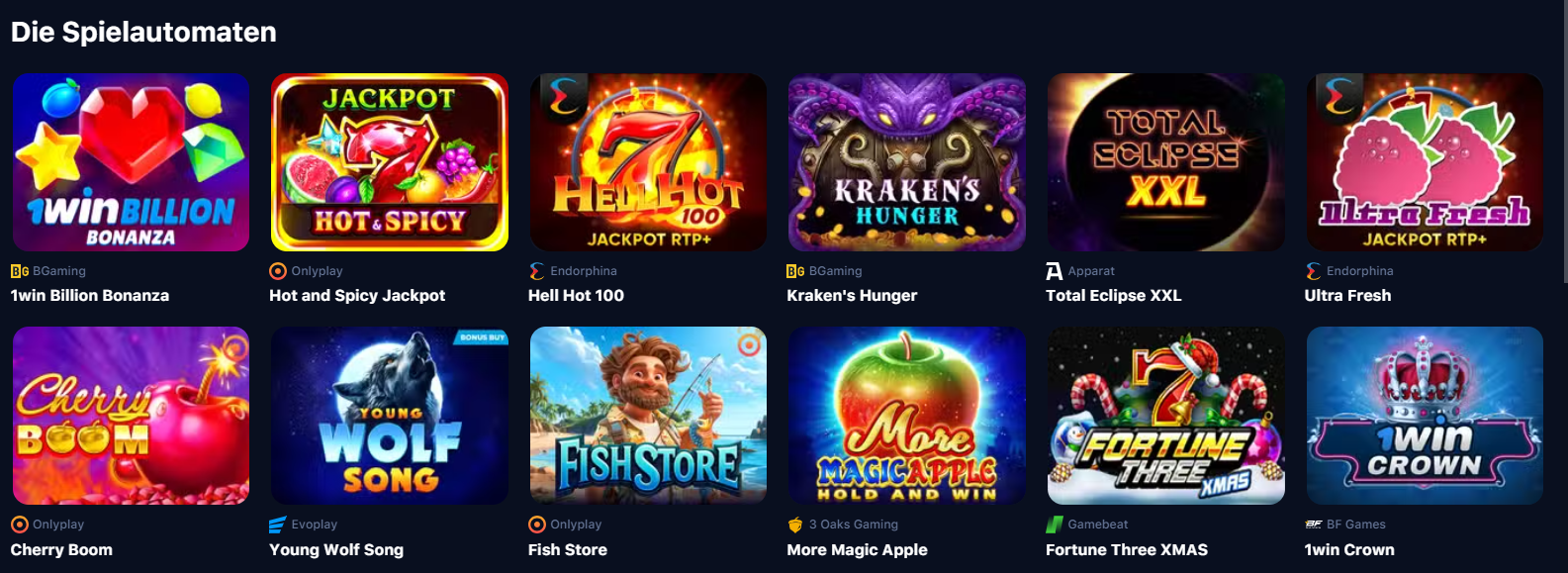Screen dimensions: 1568x573
Task: Open the Cherry Boom slot thumbnail
Action: pos(131,416)
